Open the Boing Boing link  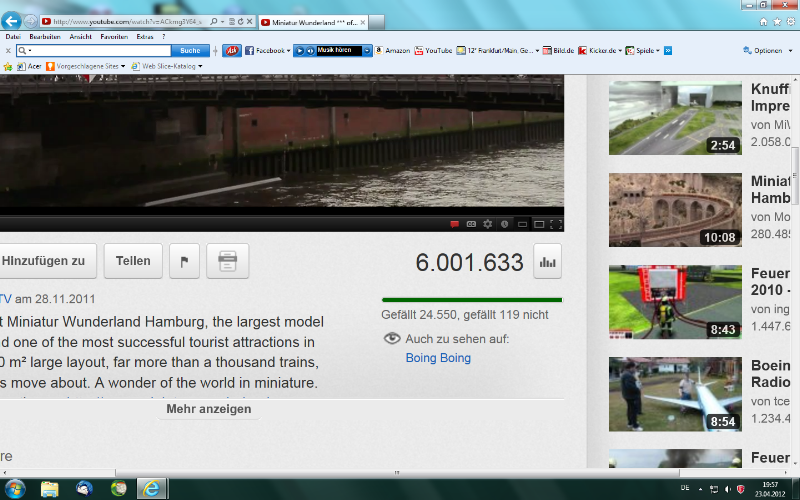coord(437,358)
